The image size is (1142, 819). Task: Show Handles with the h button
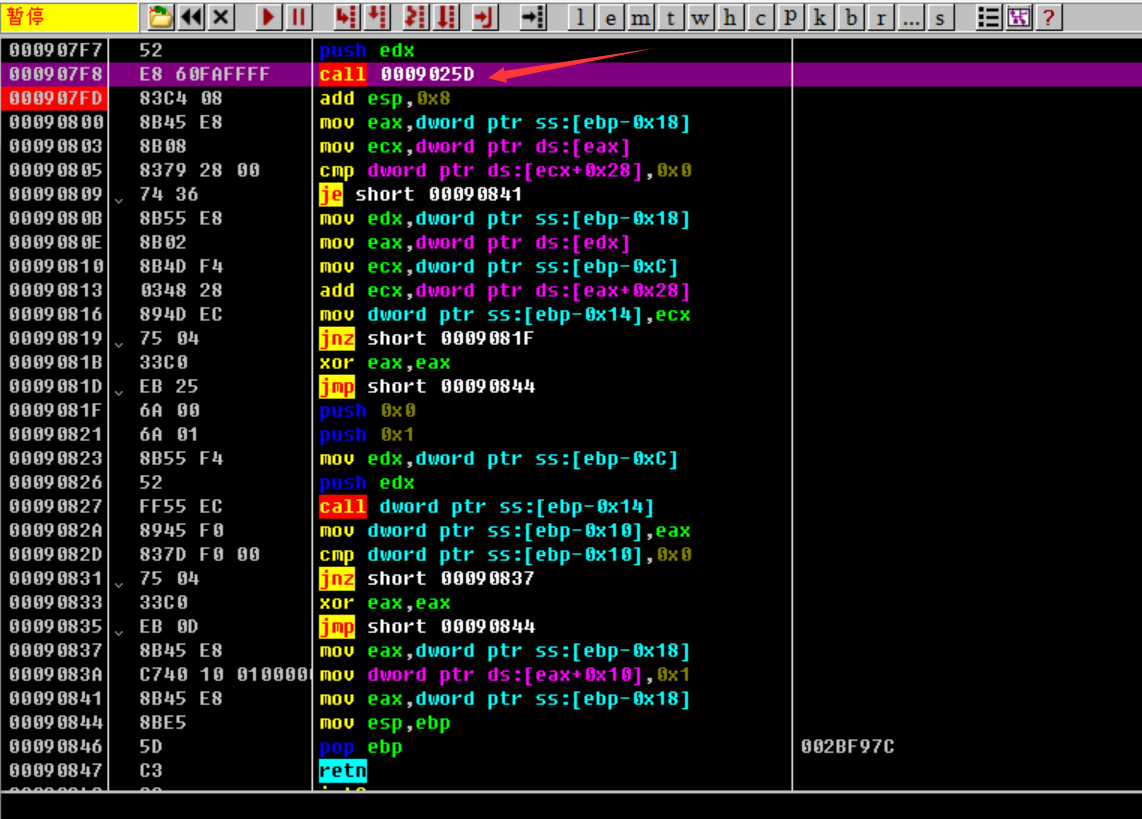[x=730, y=17]
